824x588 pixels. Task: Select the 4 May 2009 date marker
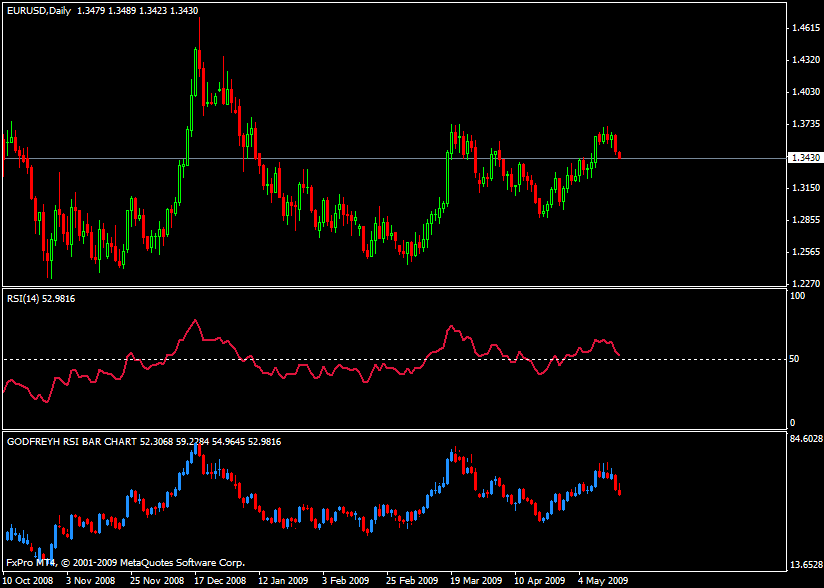[x=603, y=579]
